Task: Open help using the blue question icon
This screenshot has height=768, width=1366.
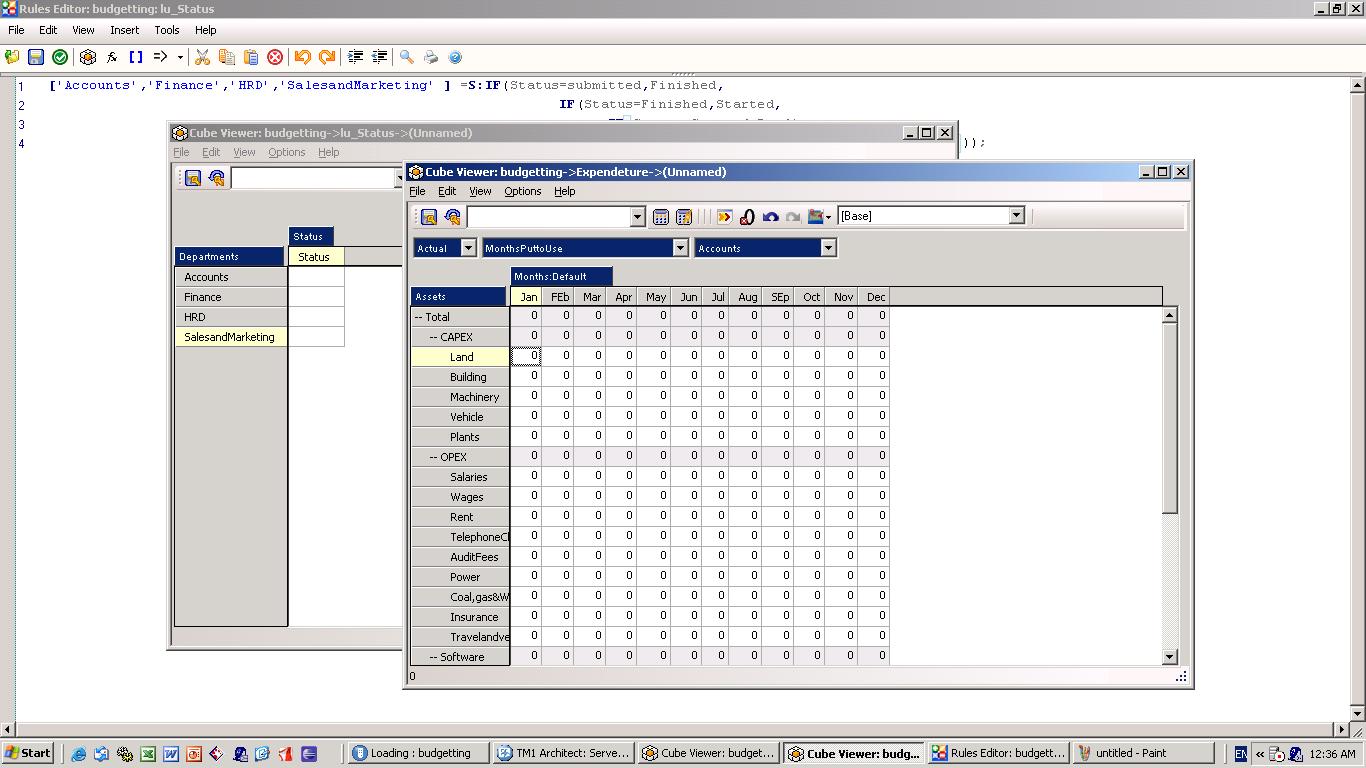Action: point(455,57)
